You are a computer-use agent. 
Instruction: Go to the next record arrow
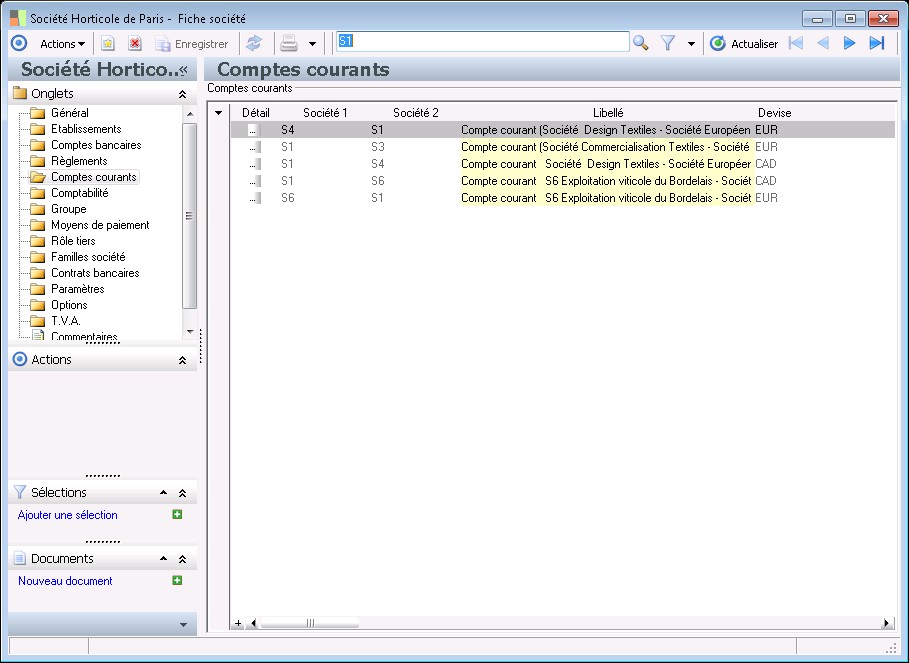tap(850, 43)
